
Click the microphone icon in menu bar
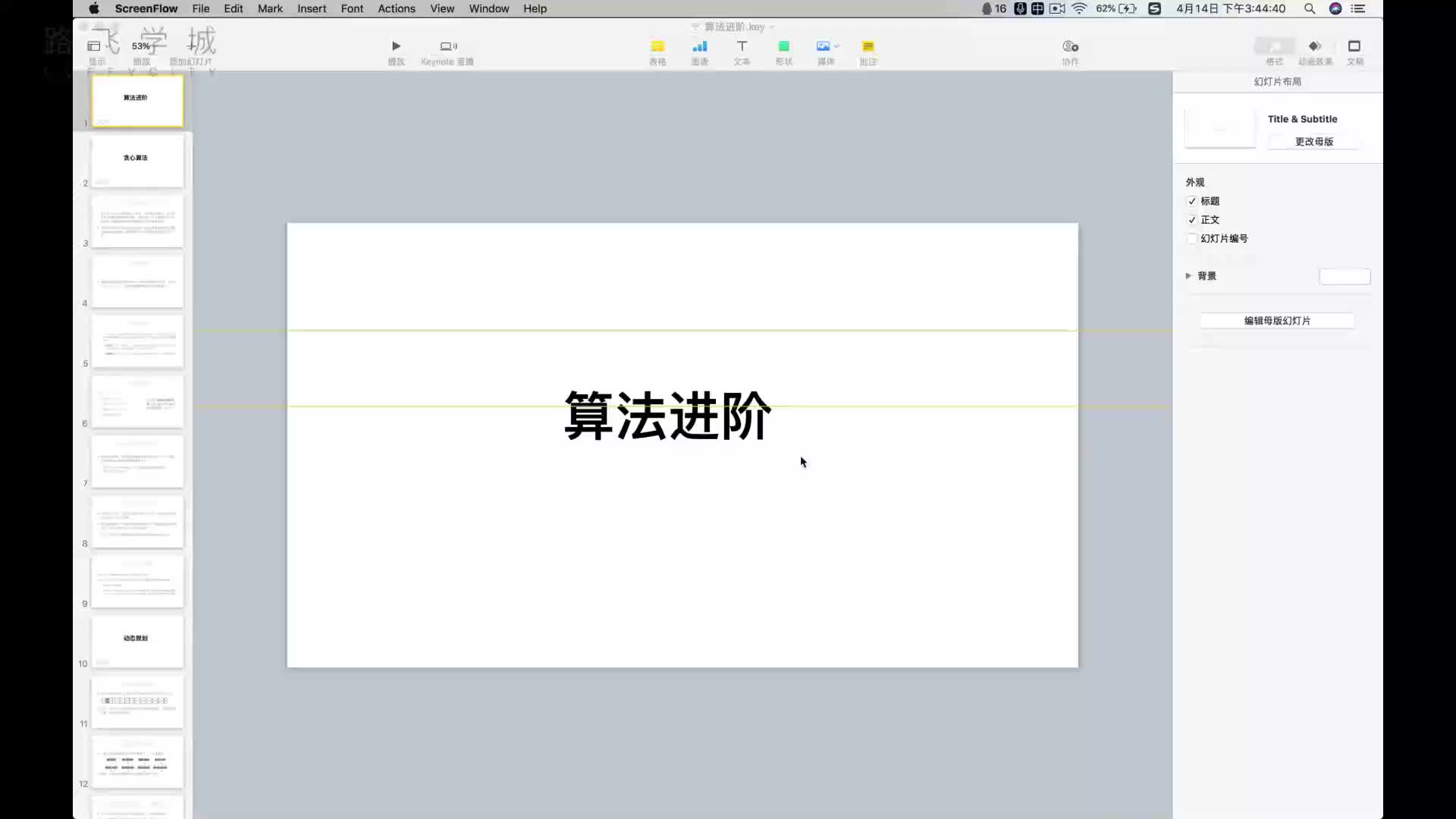tap(1020, 8)
